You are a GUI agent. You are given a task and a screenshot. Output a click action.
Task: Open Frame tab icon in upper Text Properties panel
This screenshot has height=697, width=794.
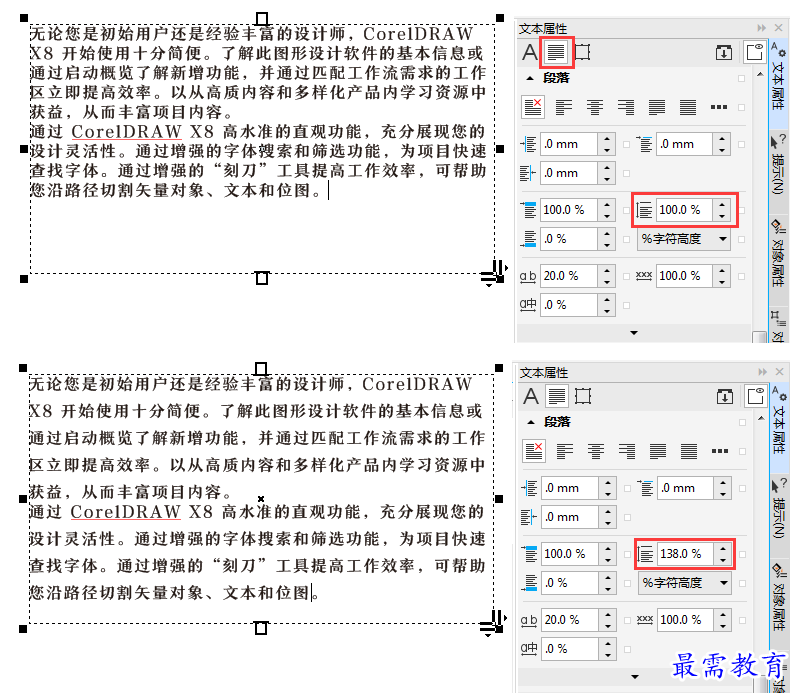coord(582,52)
